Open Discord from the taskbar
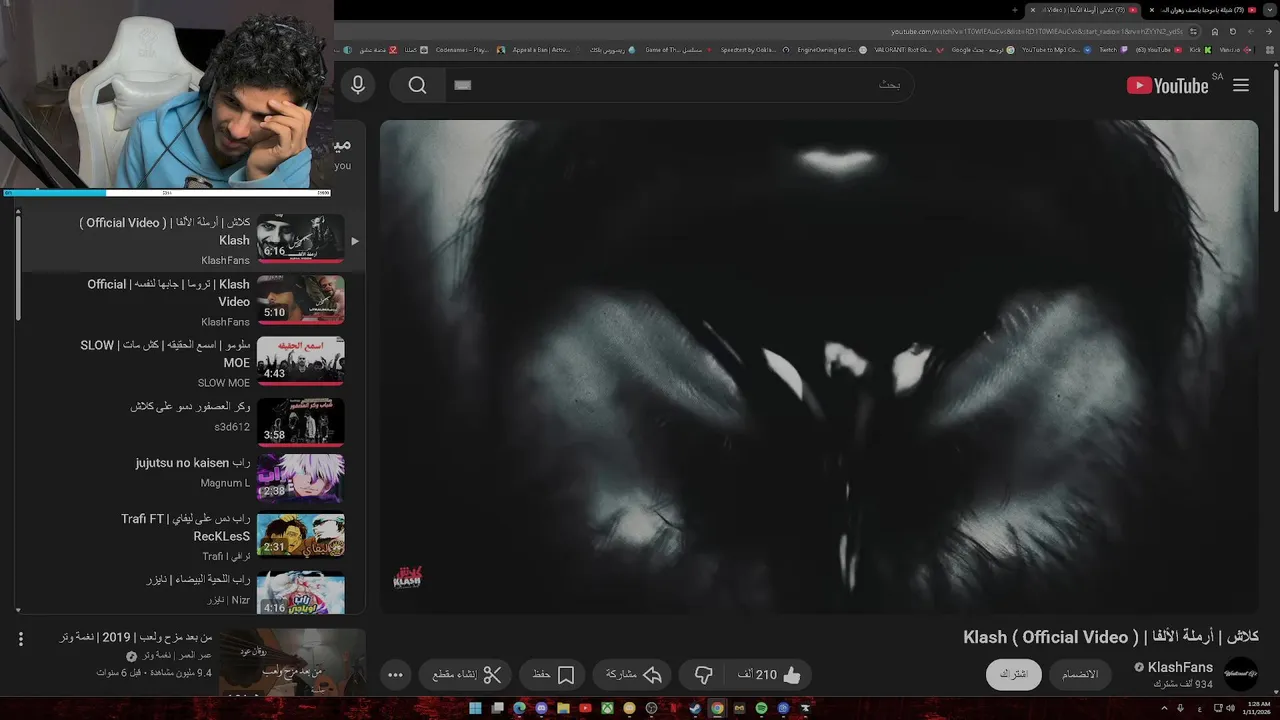This screenshot has width=1280, height=720. click(541, 708)
